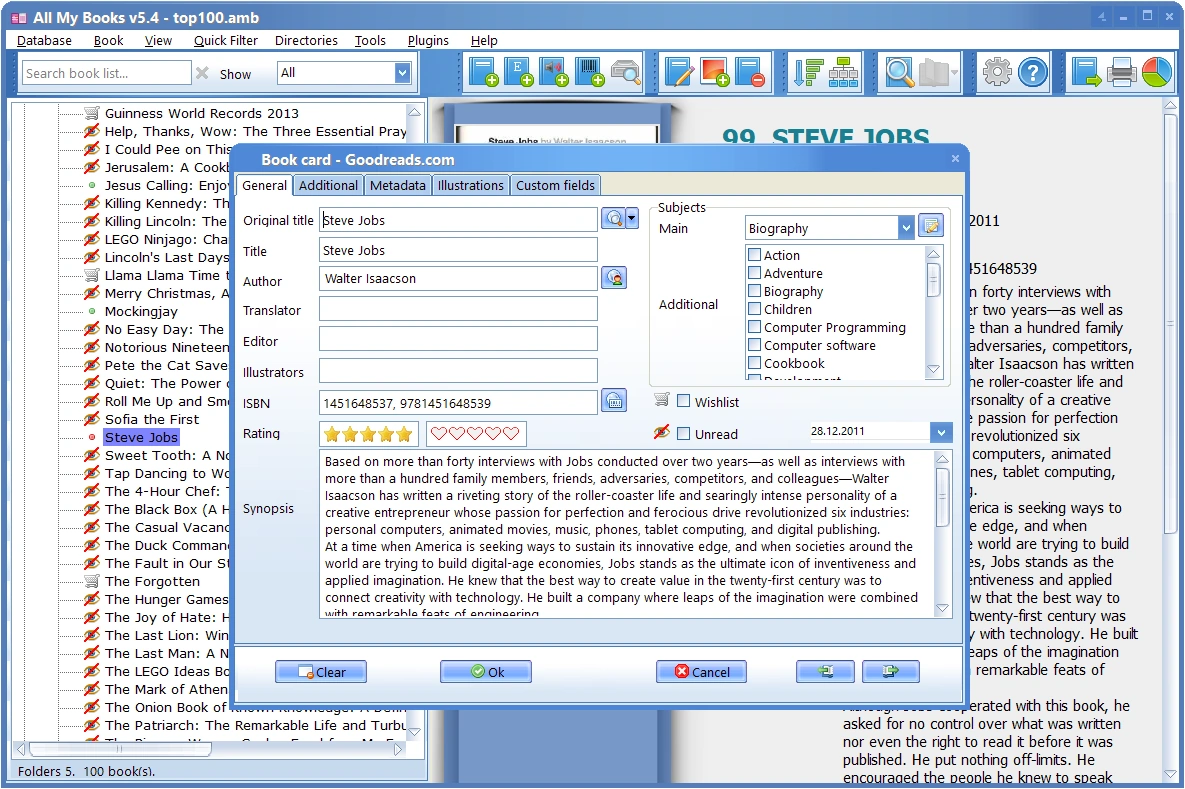Click the Add audiobook speaker icon
The width and height of the screenshot is (1185, 789).
554,73
